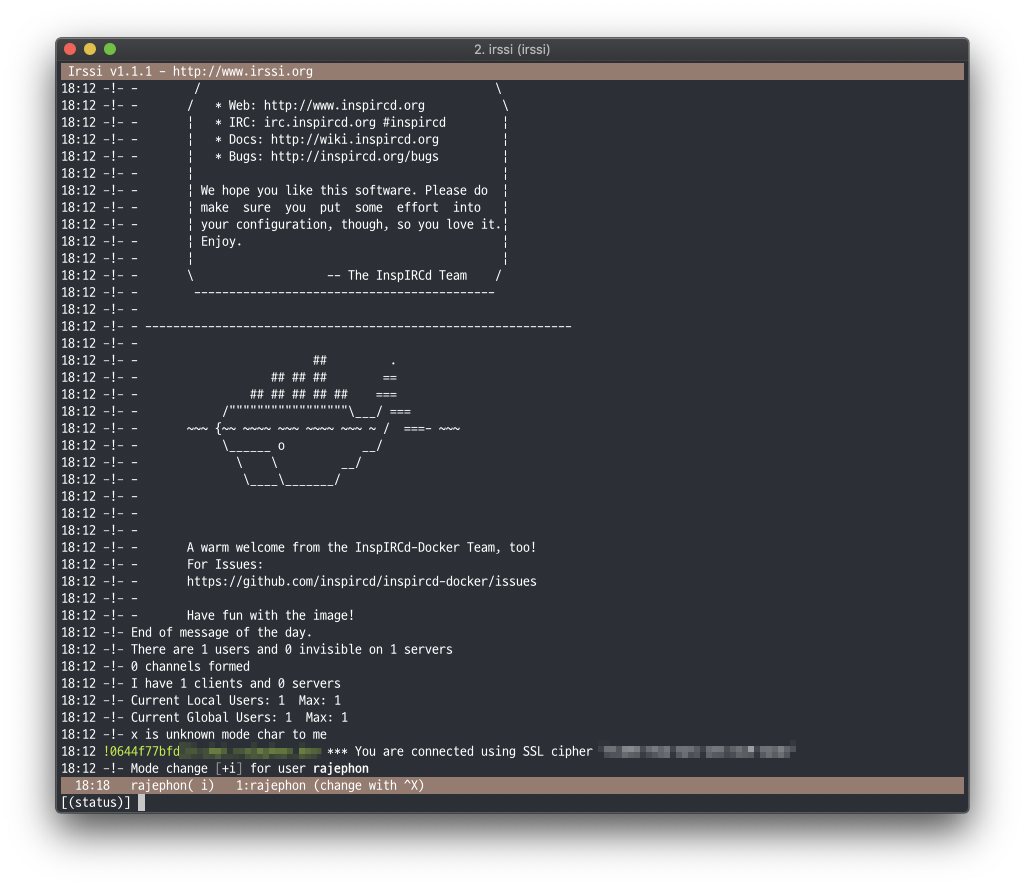
Task: Close the irssi terminal window
Action: pos(71,49)
